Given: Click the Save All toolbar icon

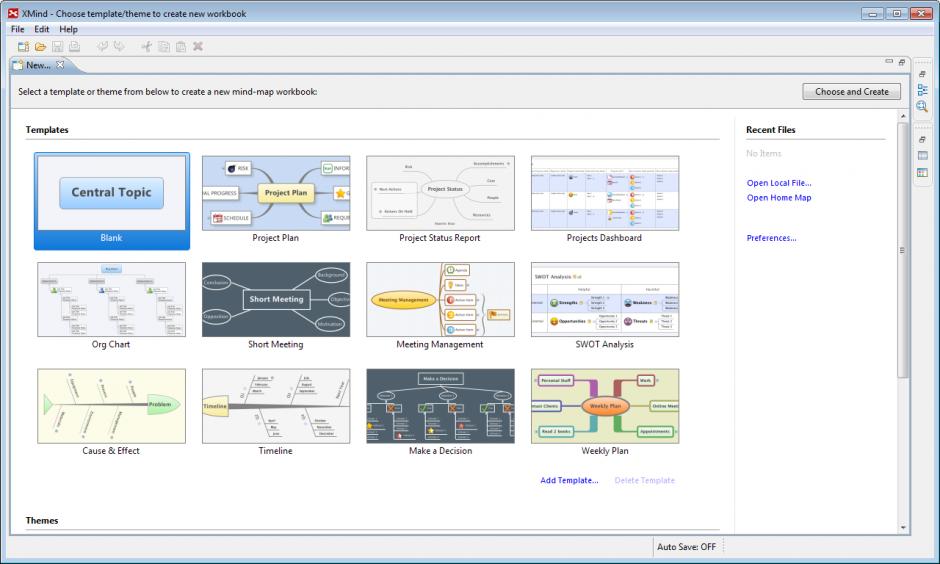Looking at the screenshot, I should coord(74,47).
